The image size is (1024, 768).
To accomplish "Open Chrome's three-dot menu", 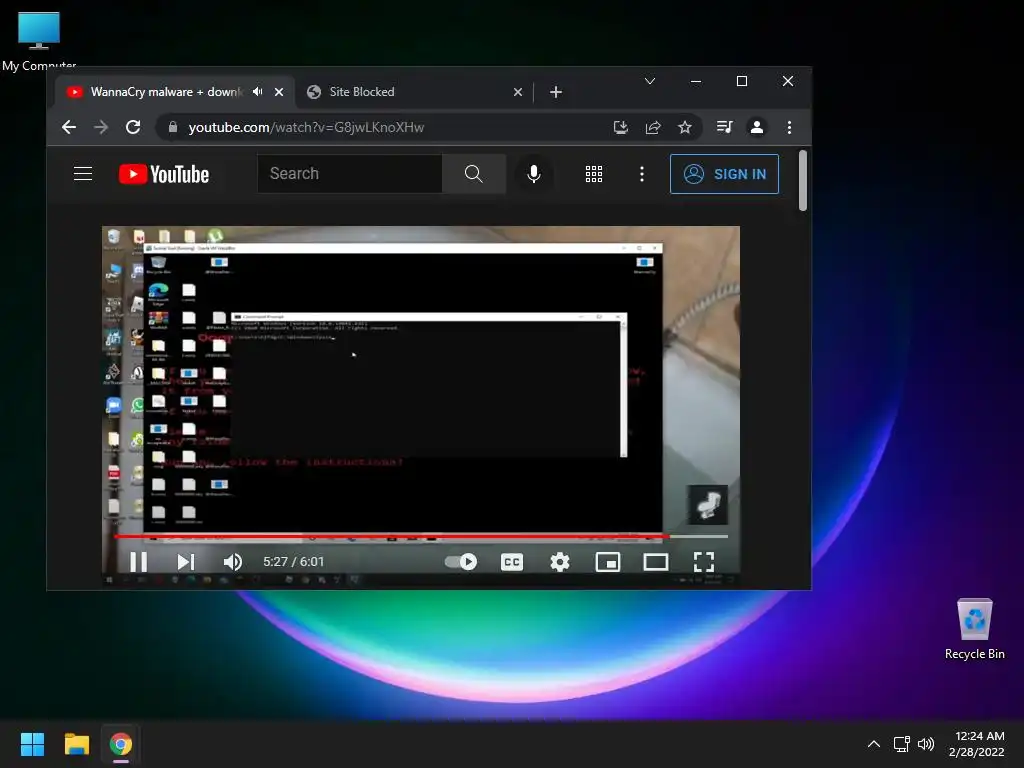I will tap(790, 127).
